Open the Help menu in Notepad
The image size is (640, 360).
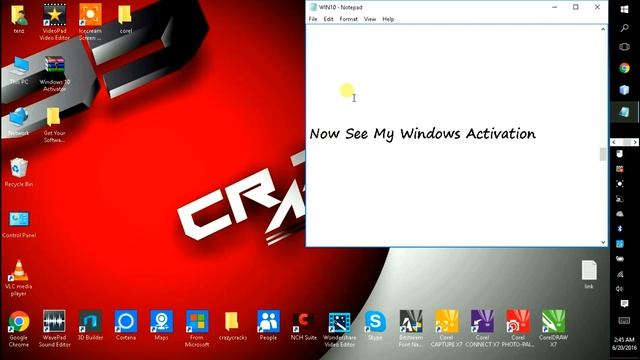pos(388,19)
